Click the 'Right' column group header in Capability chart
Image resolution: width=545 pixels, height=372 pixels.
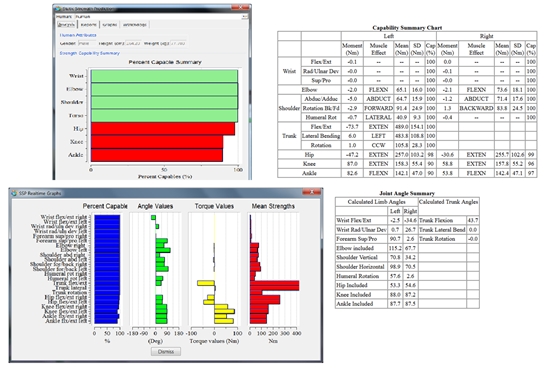click(486, 36)
